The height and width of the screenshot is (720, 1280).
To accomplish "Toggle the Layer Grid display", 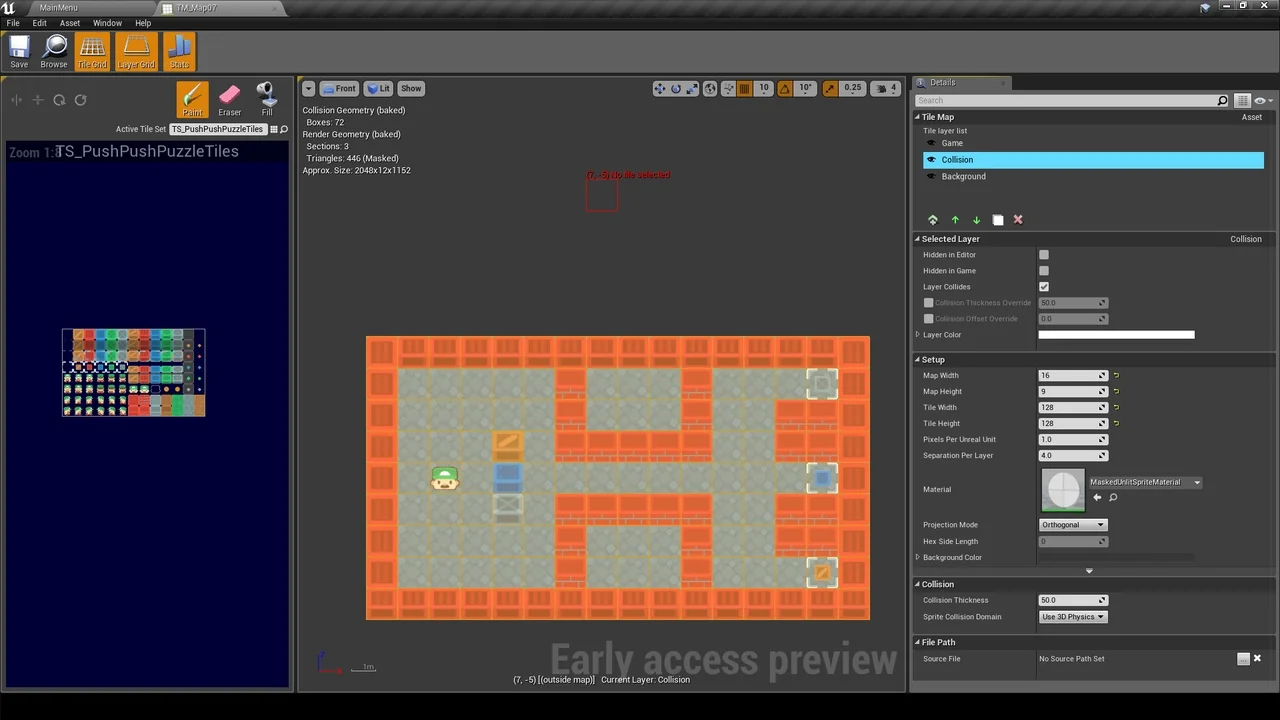I will (136, 51).
